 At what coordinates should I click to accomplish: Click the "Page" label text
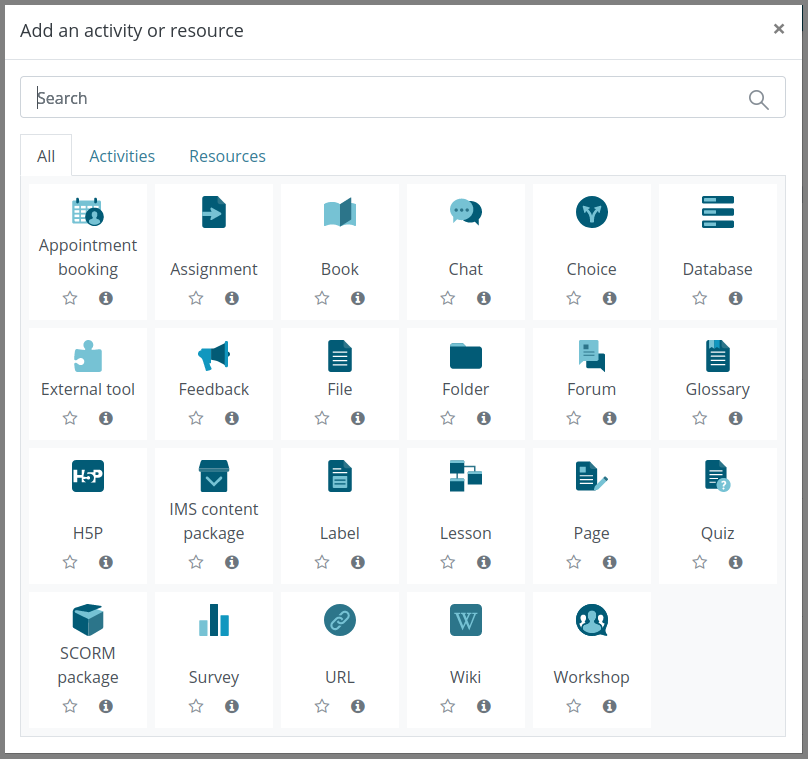(x=592, y=533)
